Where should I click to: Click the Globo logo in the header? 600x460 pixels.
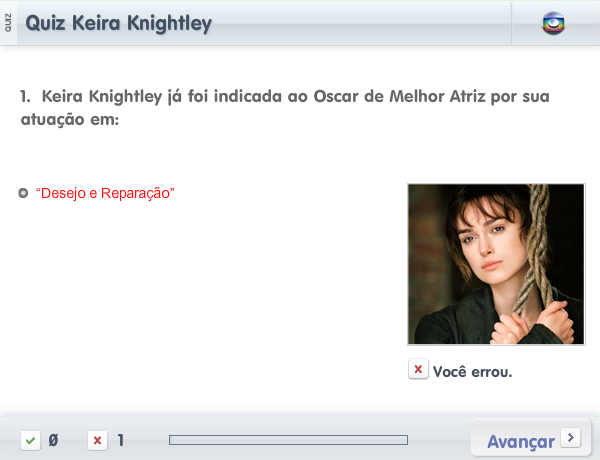tap(553, 24)
